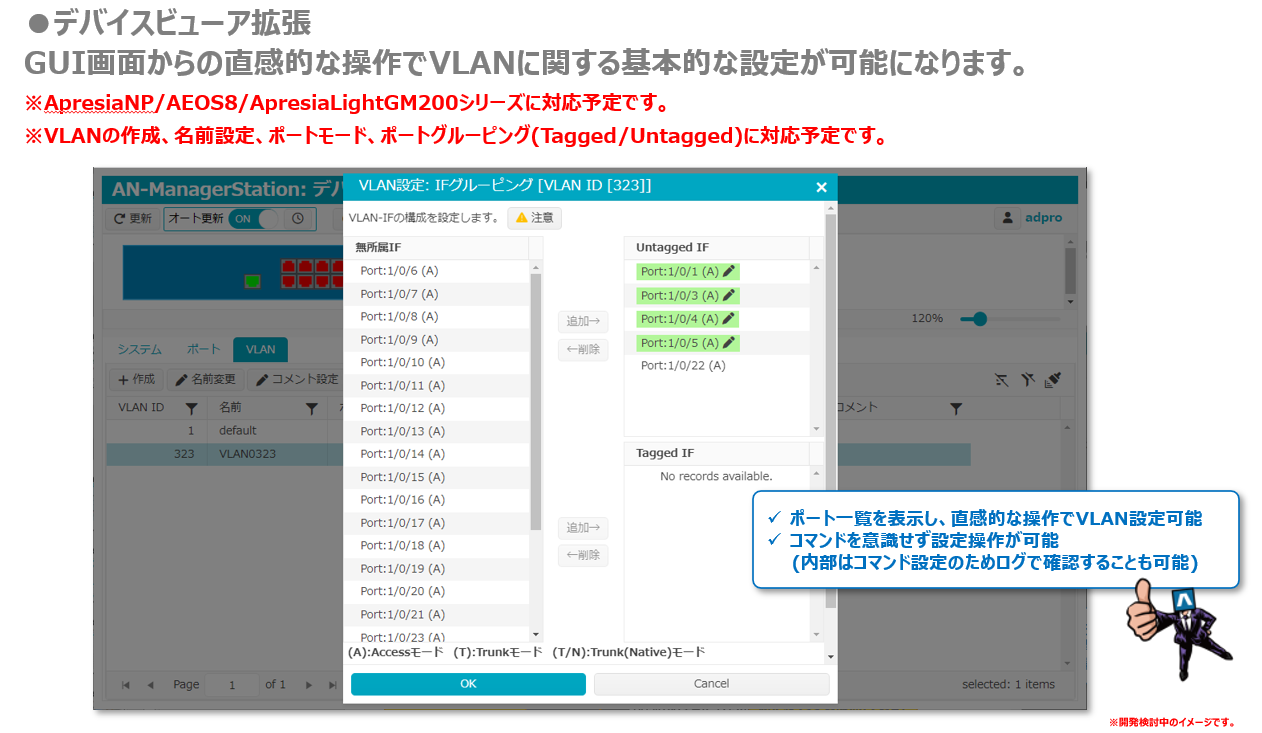Select Port:1/0/16 (A) in 無所属IF list
This screenshot has width=1262, height=733.
point(436,500)
